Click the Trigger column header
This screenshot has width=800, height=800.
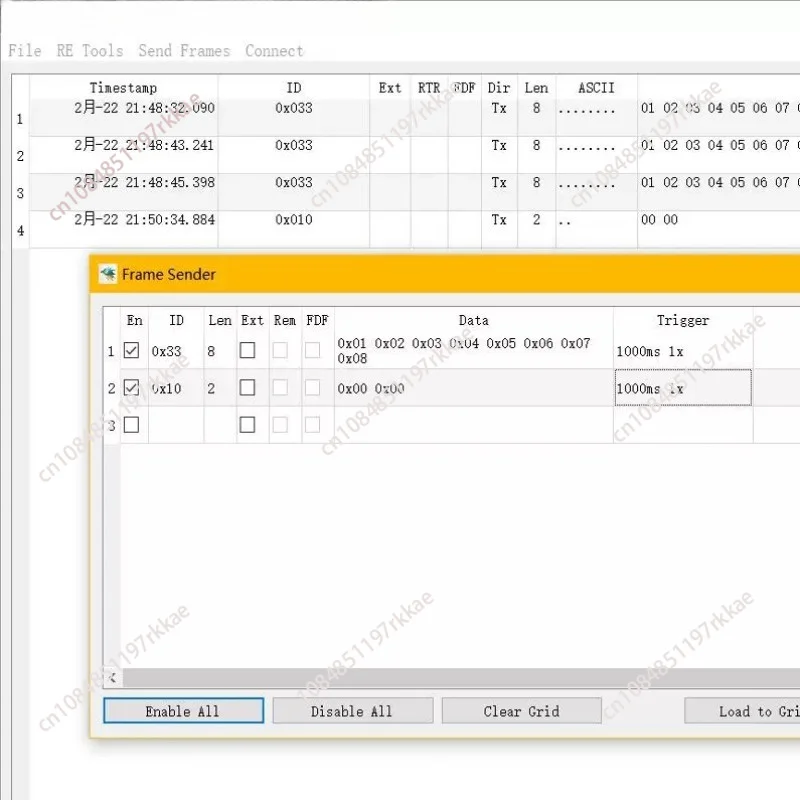tap(683, 320)
